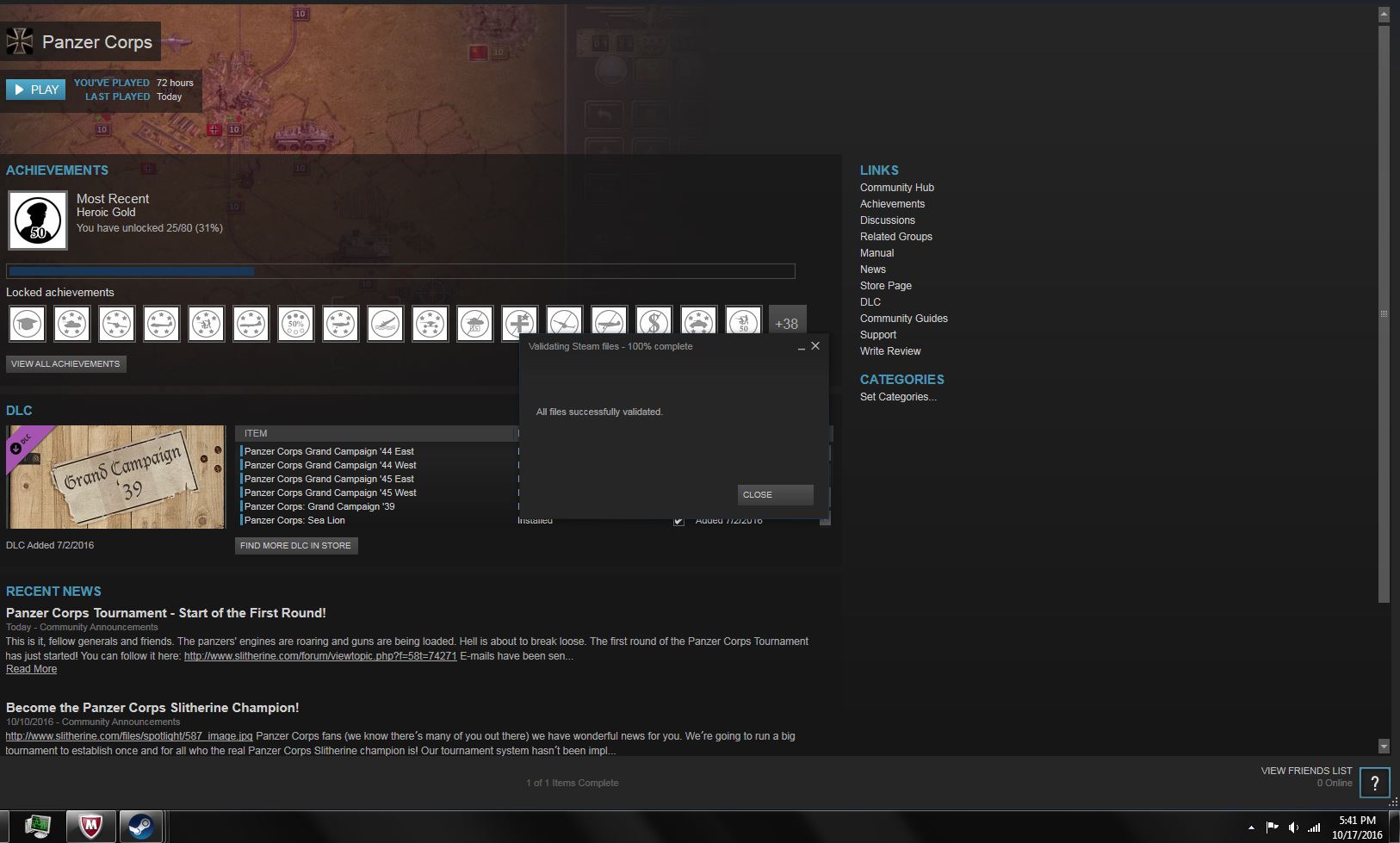Image resolution: width=1400 pixels, height=843 pixels.
Task: Click the question mark friends avatar icon
Action: [x=1375, y=783]
